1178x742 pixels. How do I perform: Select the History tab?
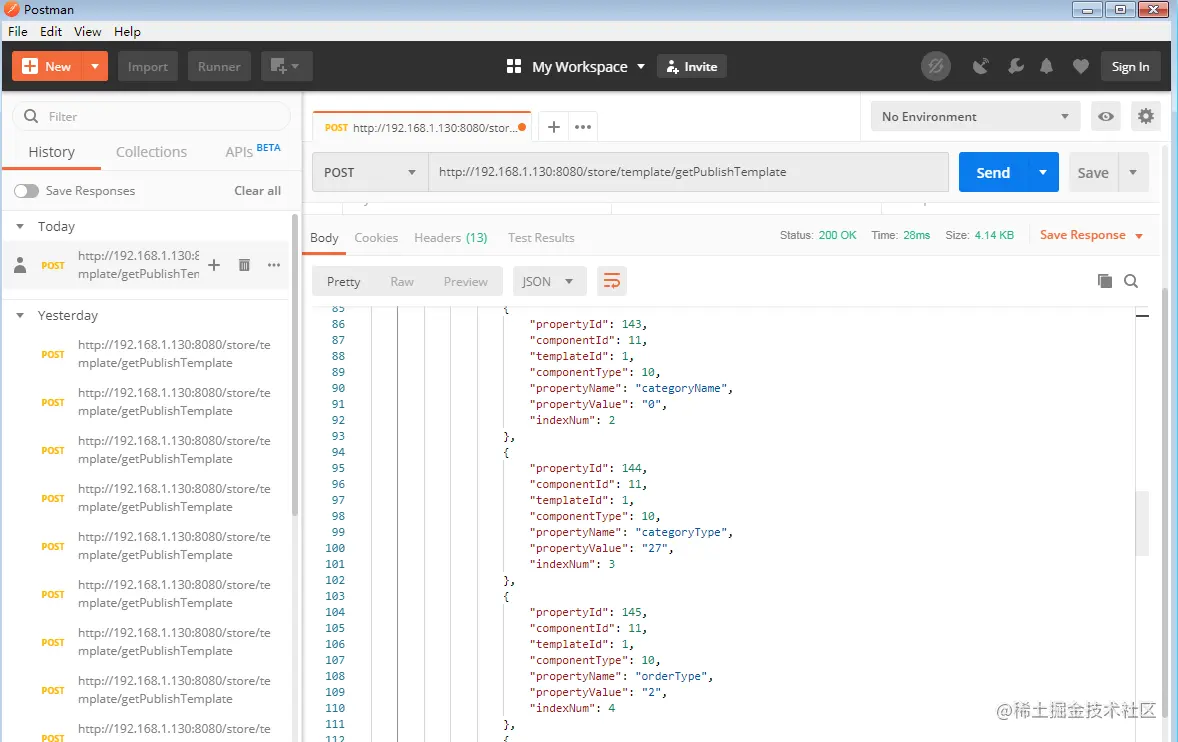(x=52, y=152)
